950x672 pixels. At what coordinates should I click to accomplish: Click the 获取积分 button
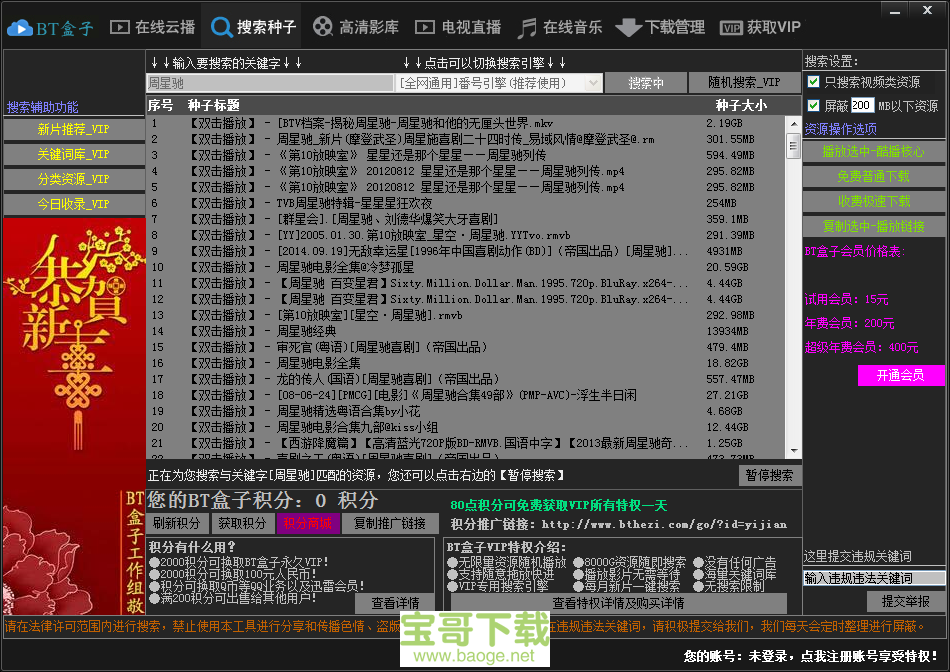pyautogui.click(x=242, y=523)
